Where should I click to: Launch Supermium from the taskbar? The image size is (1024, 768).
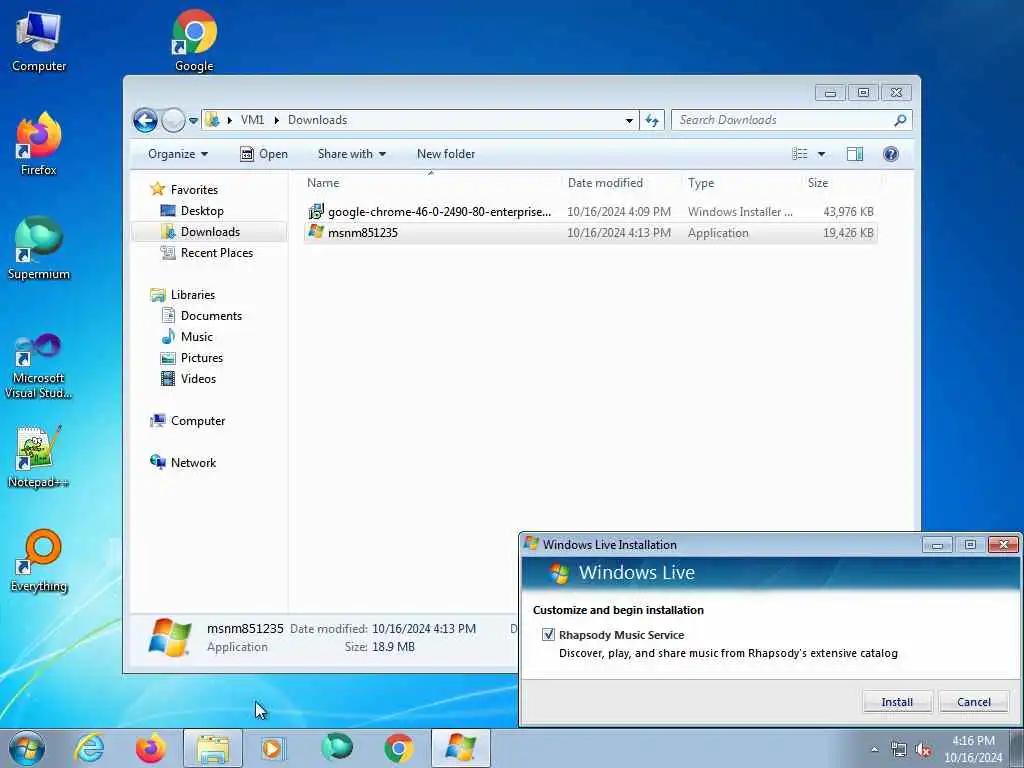tap(336, 748)
